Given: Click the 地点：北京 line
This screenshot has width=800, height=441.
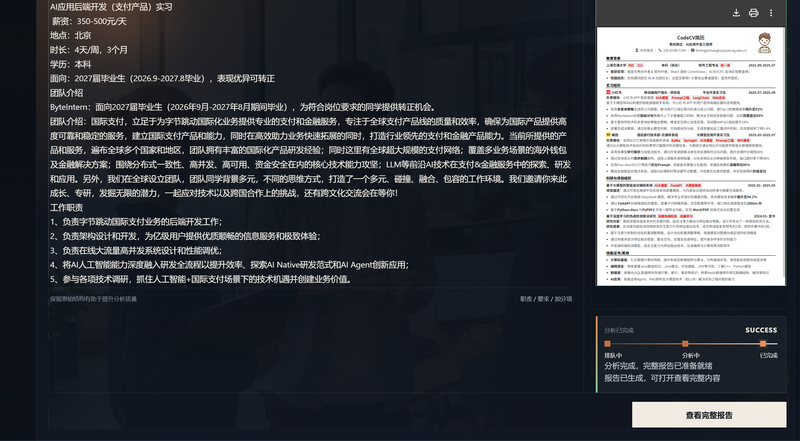Looking at the screenshot, I should [x=70, y=36].
